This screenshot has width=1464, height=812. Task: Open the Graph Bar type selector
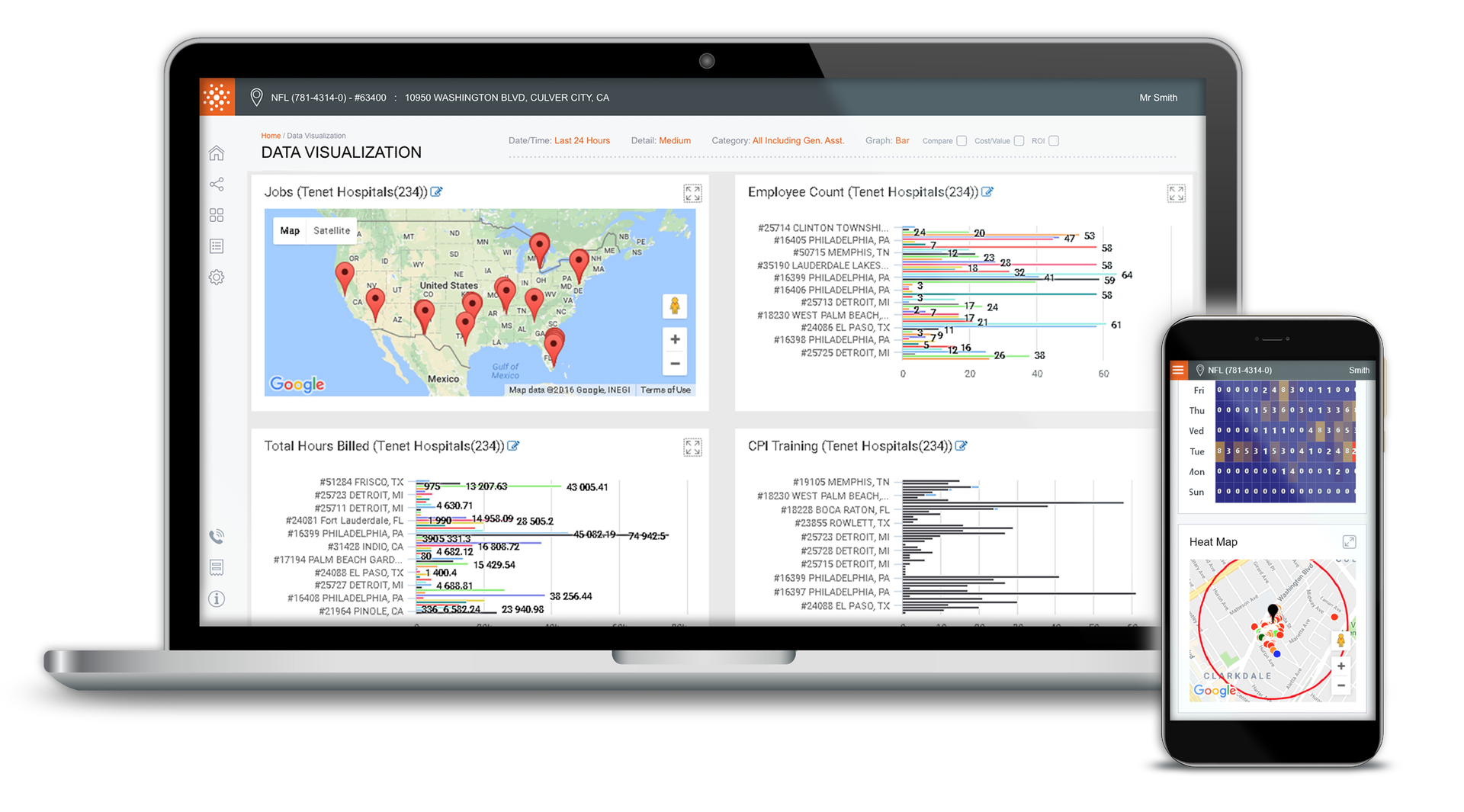[x=902, y=140]
